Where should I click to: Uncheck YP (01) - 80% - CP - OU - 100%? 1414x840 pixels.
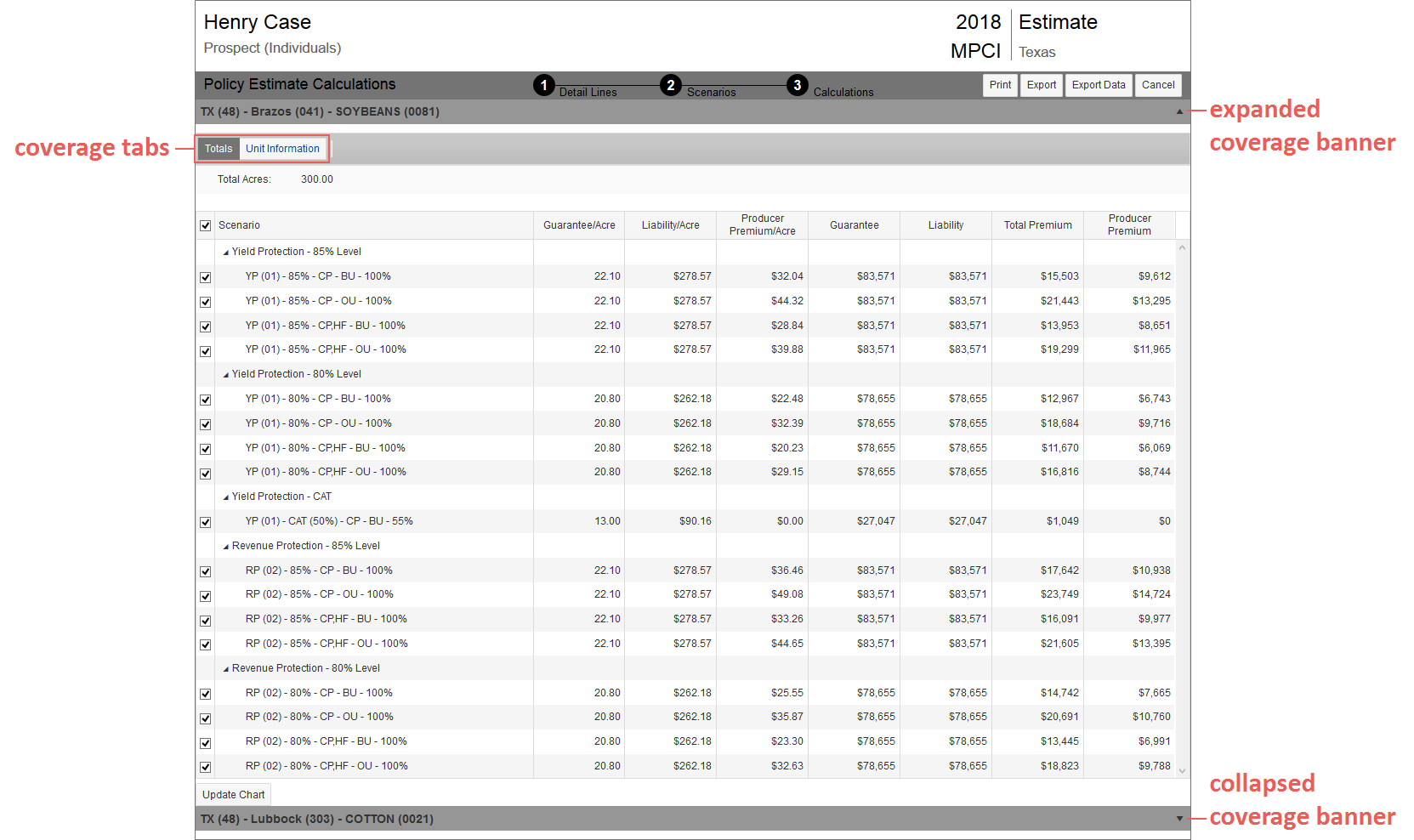point(205,424)
